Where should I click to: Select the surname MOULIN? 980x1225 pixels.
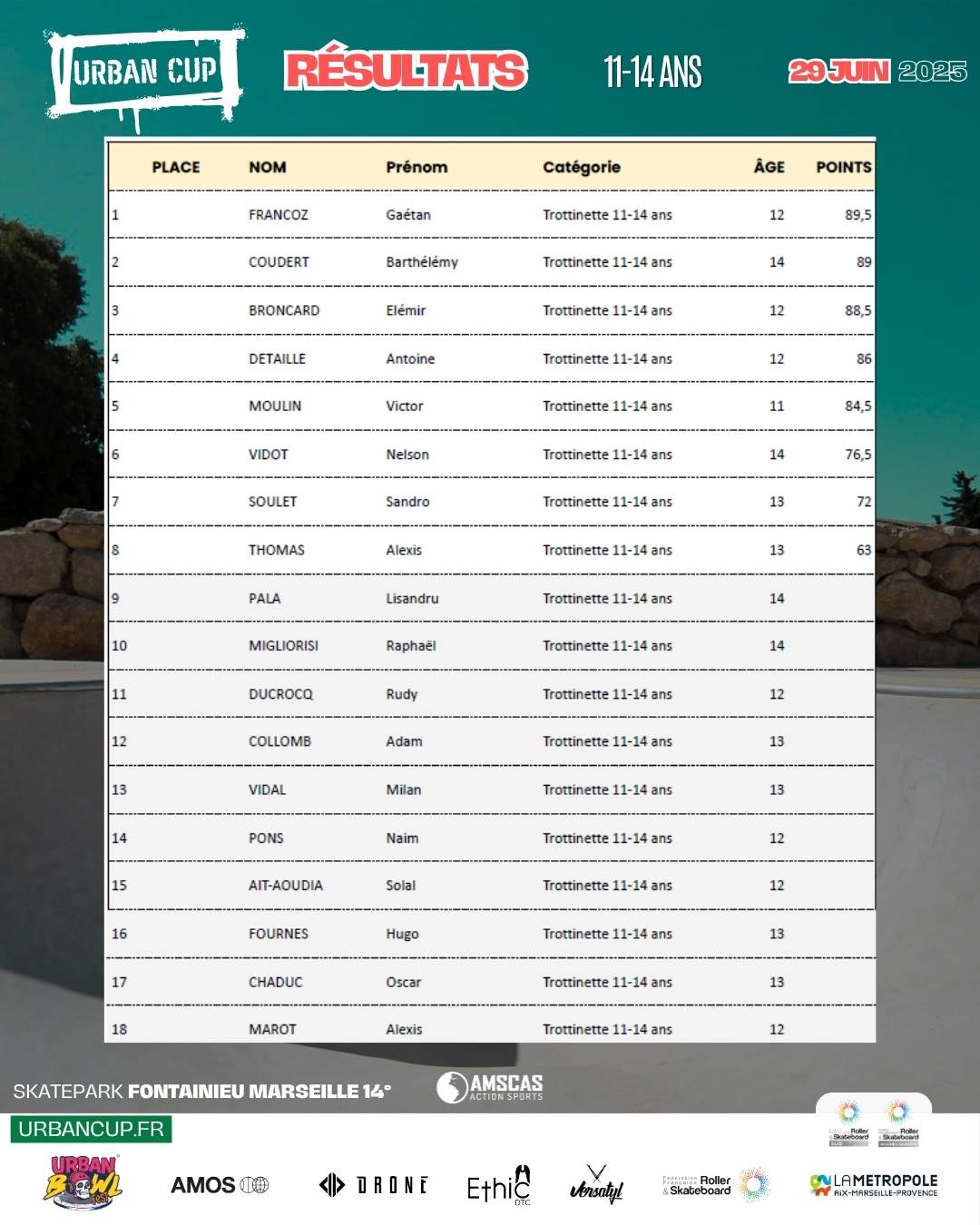(x=275, y=406)
